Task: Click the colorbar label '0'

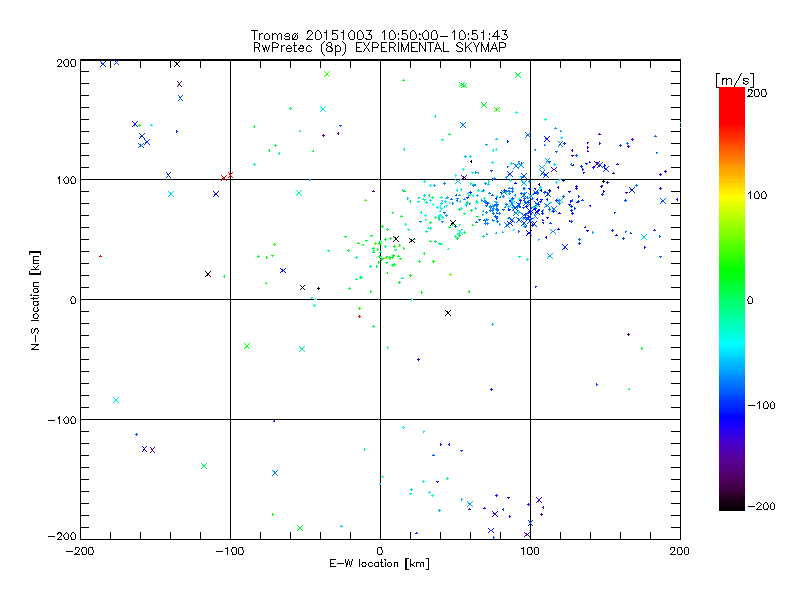Action: tap(750, 300)
